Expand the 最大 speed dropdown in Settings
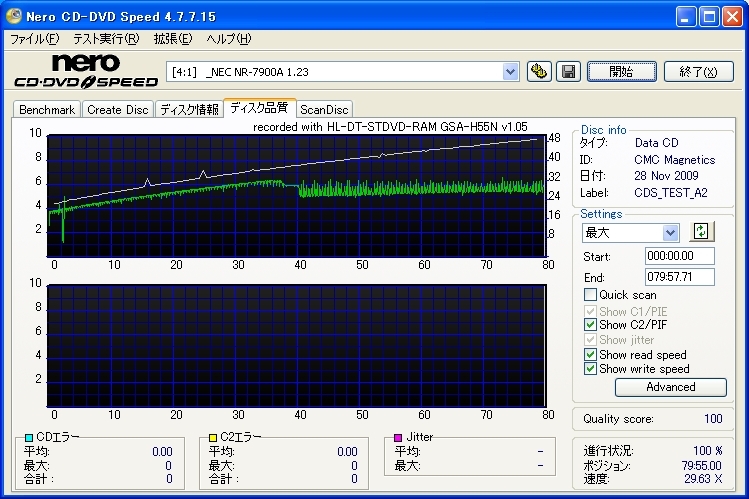The width and height of the screenshot is (749, 499). click(670, 232)
